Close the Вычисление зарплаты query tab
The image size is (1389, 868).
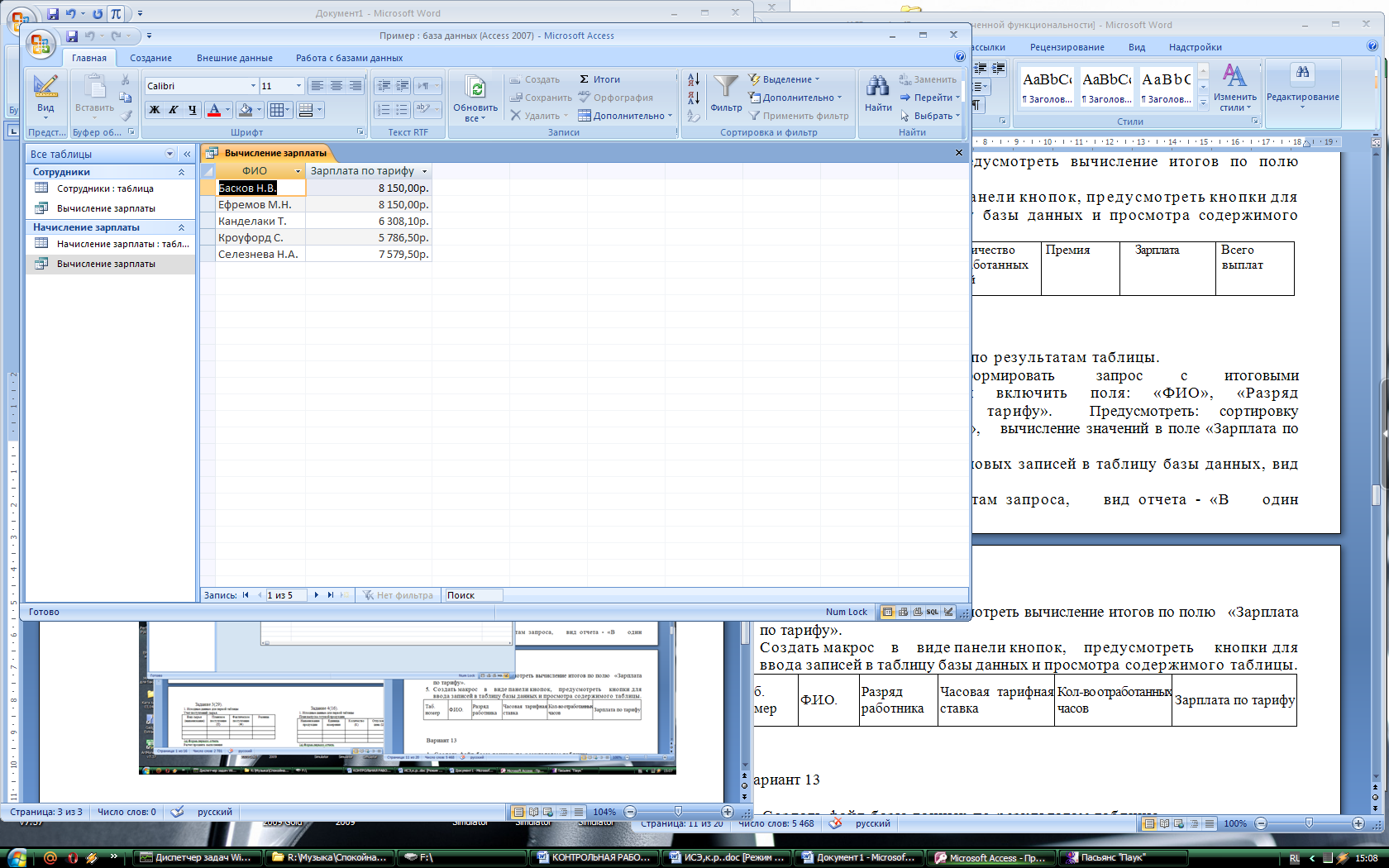(x=959, y=153)
